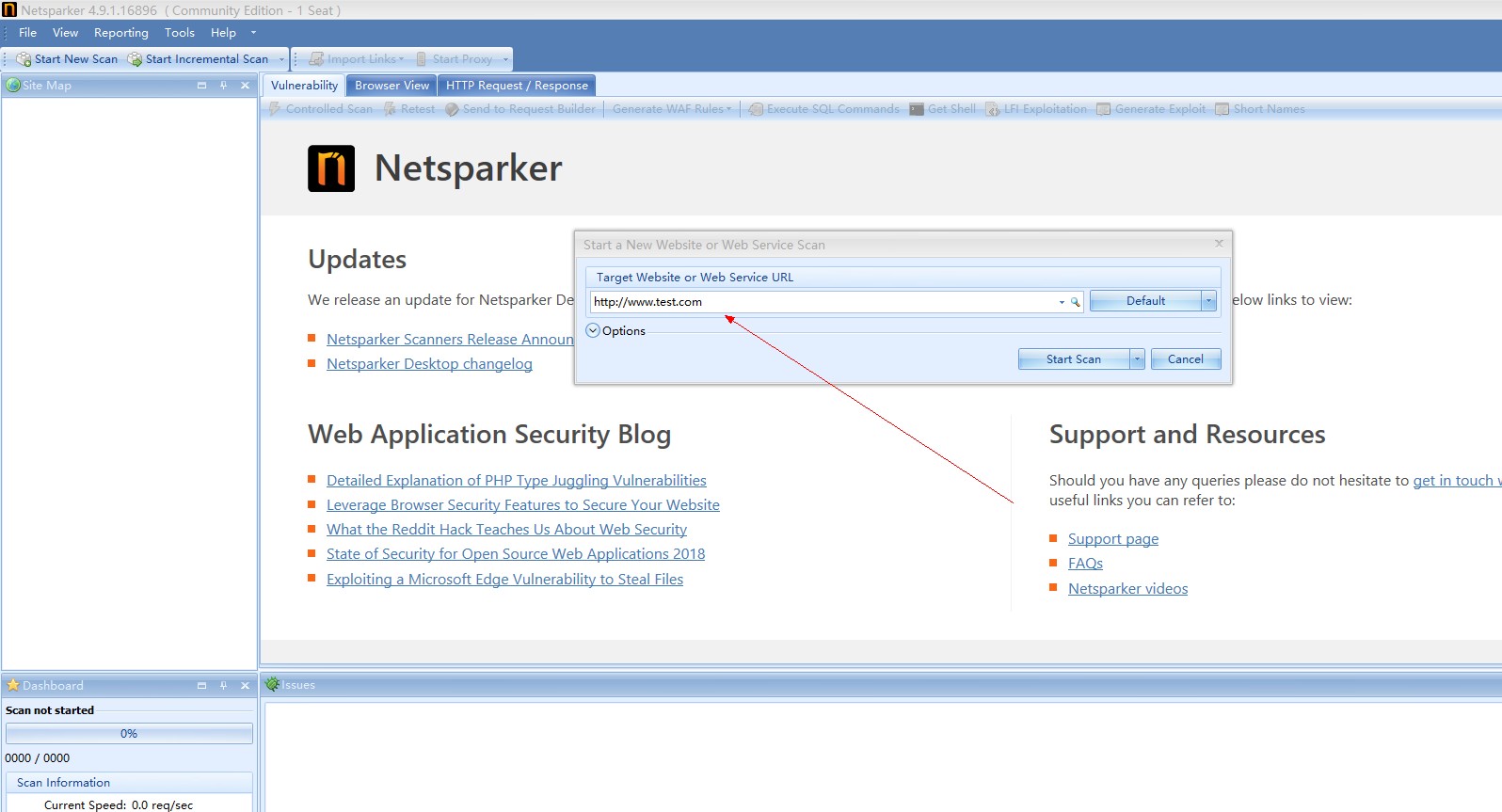Click the 'Current Speed: 0.0 req/sec' text
This screenshot has width=1502, height=812.
pyautogui.click(x=119, y=805)
